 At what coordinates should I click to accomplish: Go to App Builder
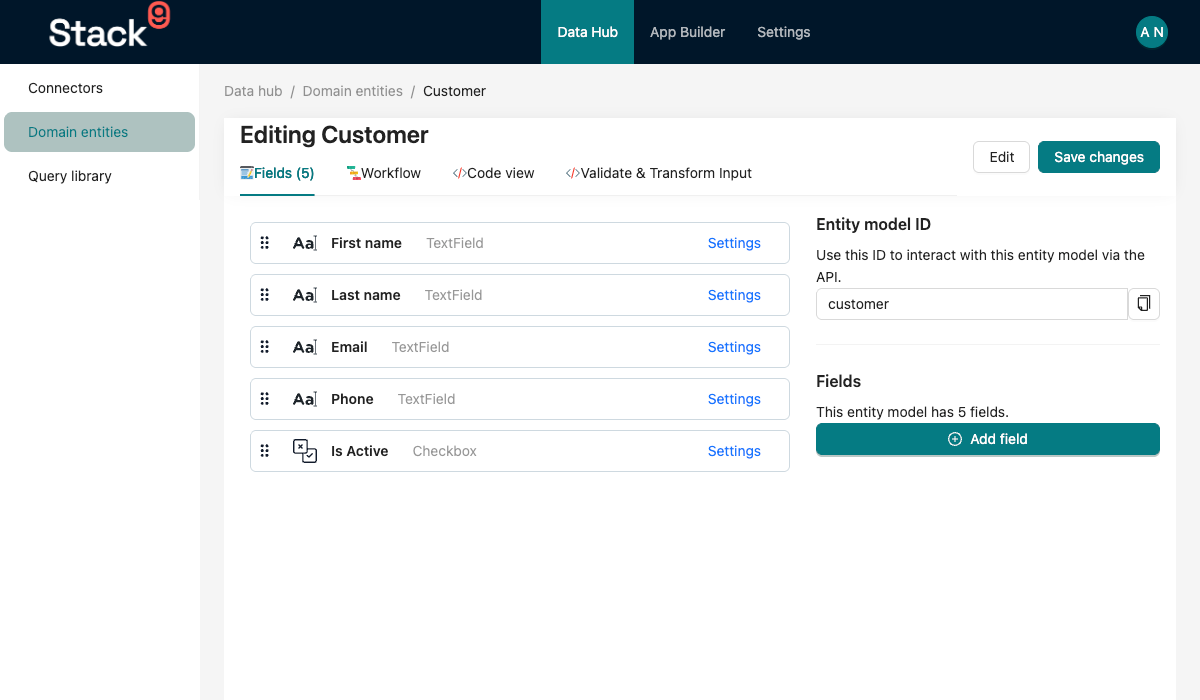point(688,32)
